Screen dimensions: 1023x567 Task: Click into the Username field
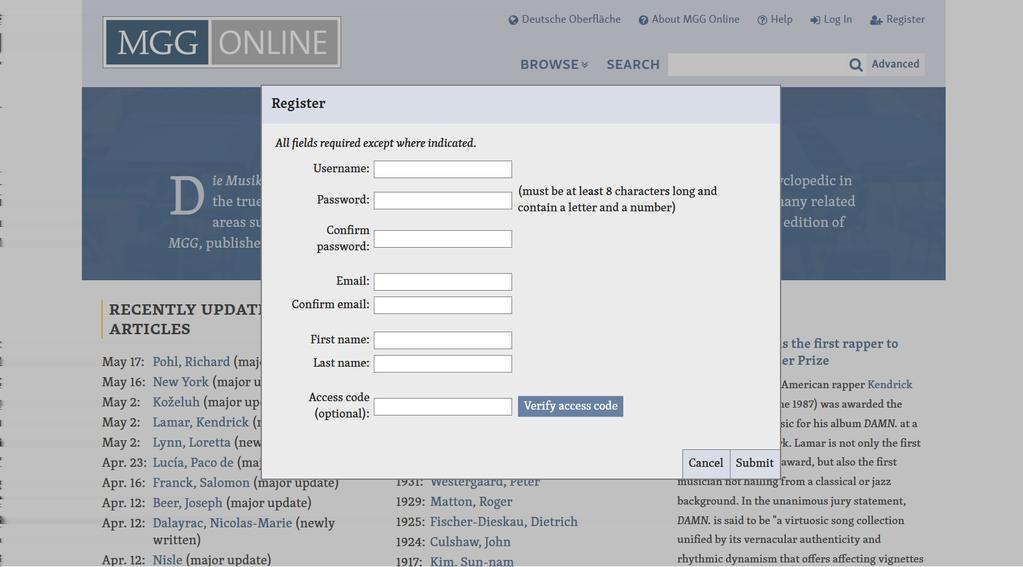pyautogui.click(x=442, y=169)
